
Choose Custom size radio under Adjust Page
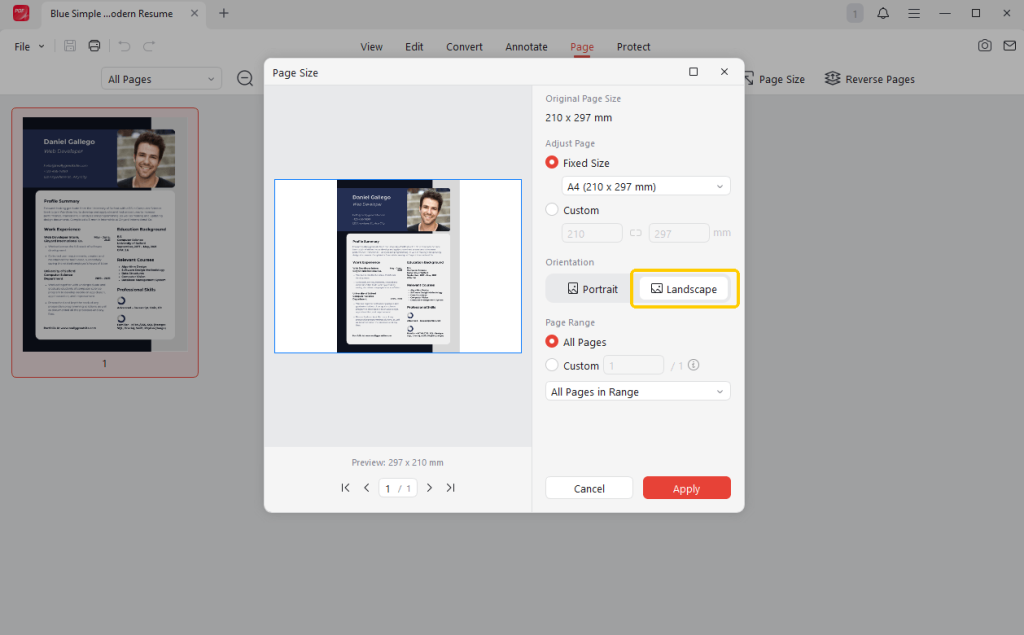click(x=552, y=210)
